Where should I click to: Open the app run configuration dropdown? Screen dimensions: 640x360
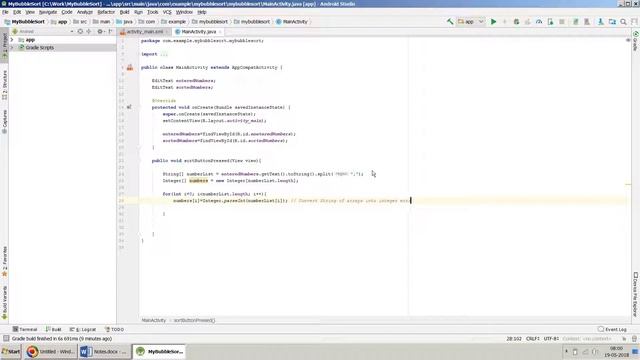[x=471, y=22]
